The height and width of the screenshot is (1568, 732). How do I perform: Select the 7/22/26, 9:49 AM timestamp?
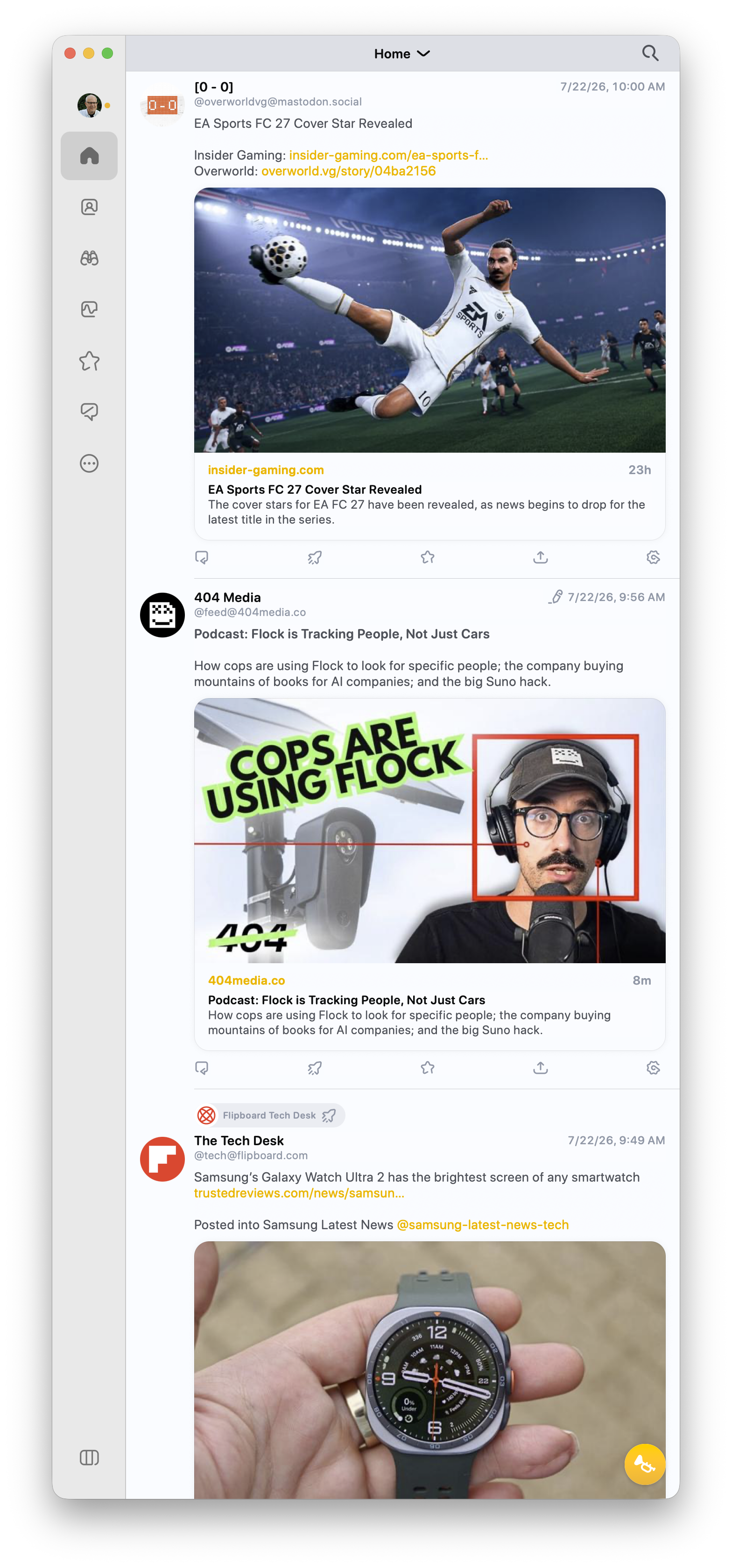(616, 1140)
